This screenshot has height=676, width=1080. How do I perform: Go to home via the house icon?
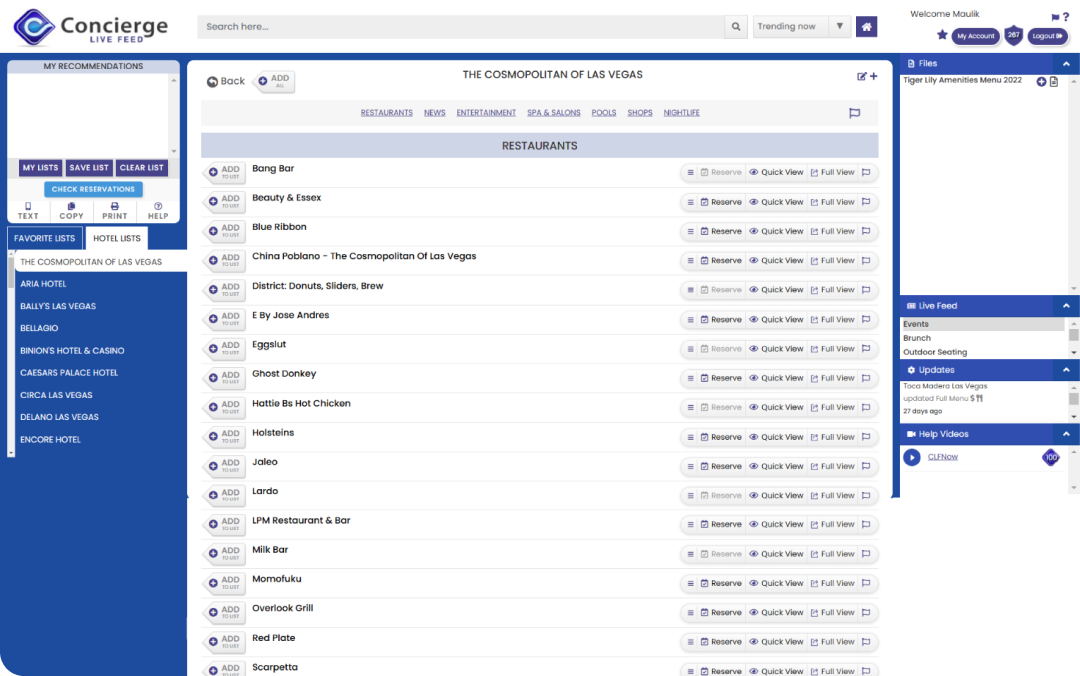[866, 27]
